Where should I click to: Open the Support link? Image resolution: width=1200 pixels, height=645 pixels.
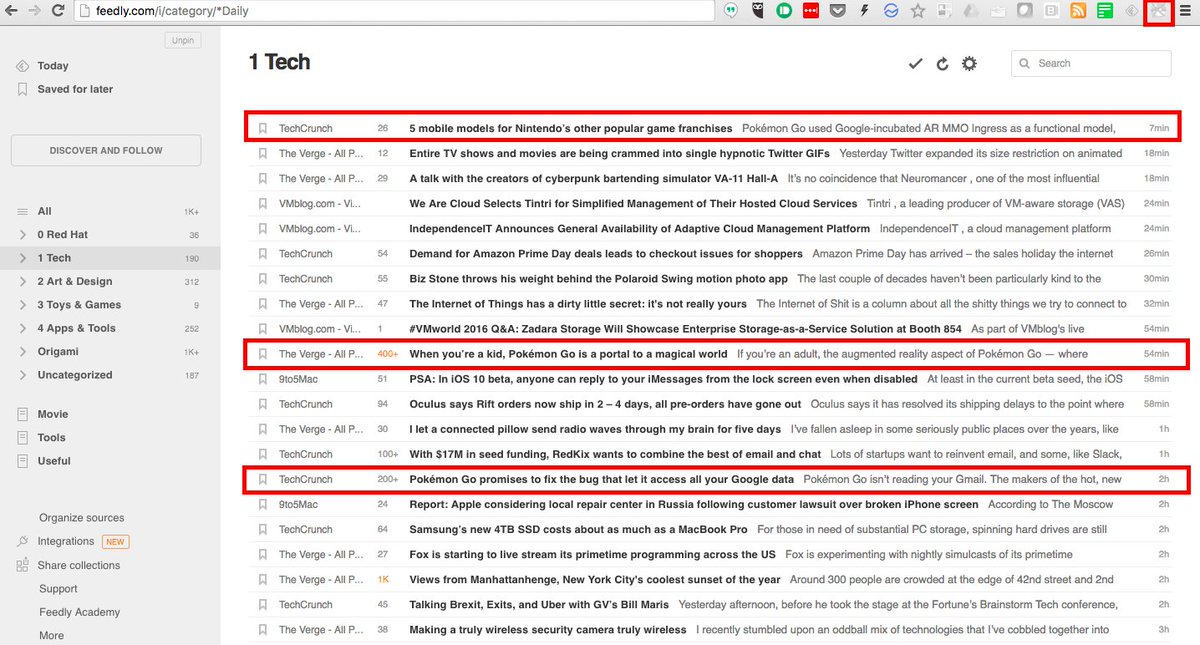click(x=58, y=589)
